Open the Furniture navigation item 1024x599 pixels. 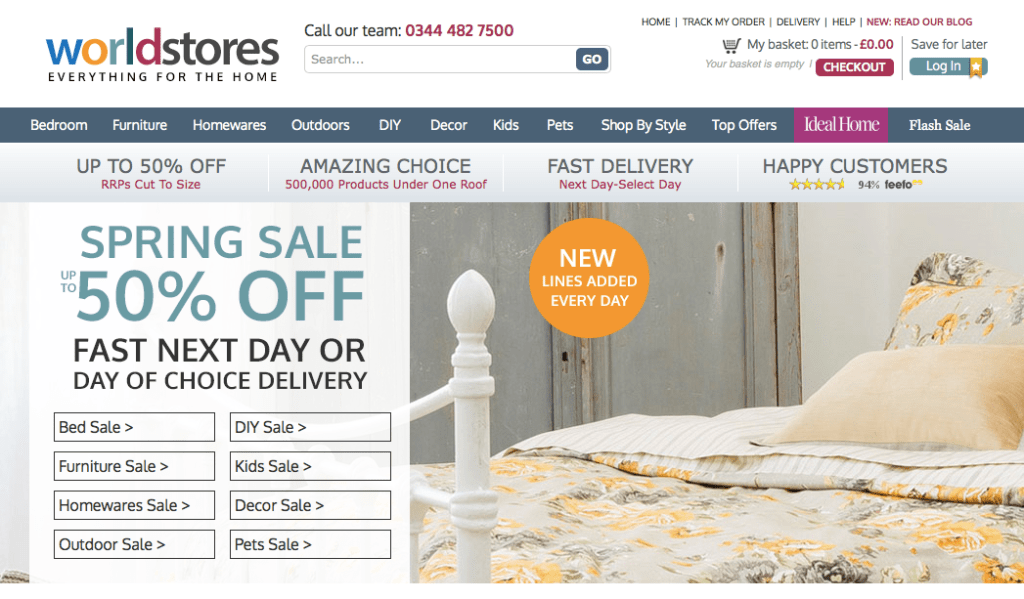[140, 125]
